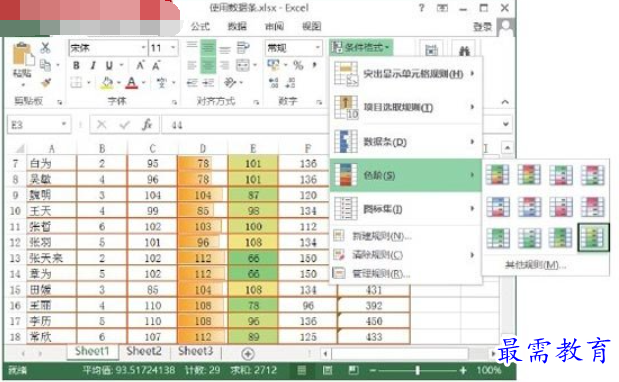
Task: Click the text orientation icon
Action: point(230,82)
